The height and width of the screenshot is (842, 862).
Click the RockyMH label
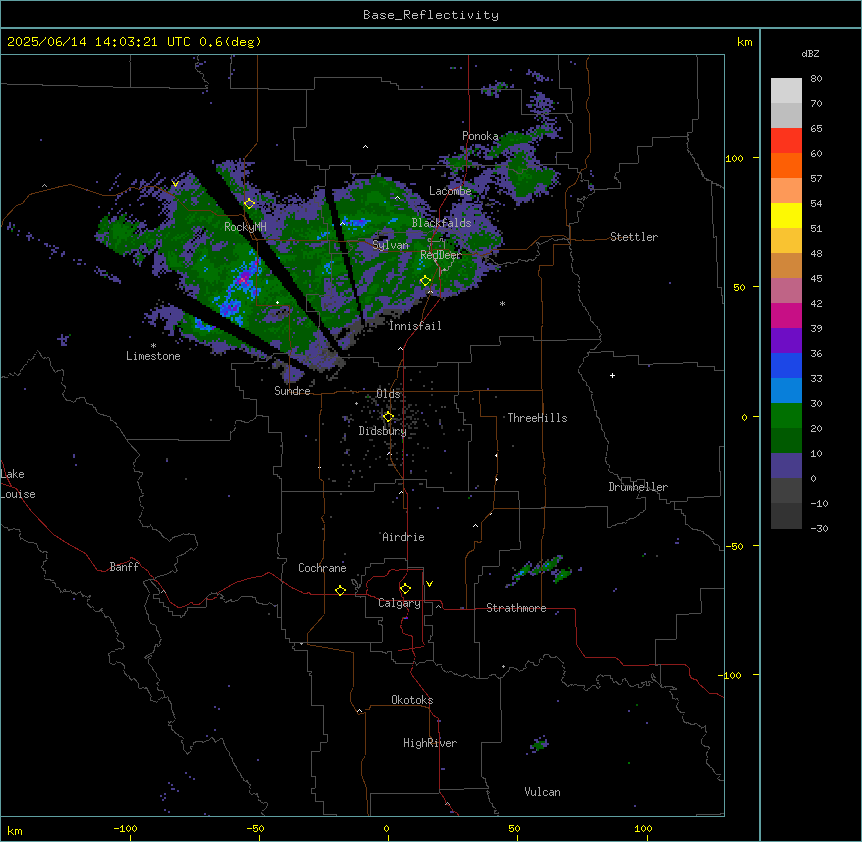pos(245,227)
